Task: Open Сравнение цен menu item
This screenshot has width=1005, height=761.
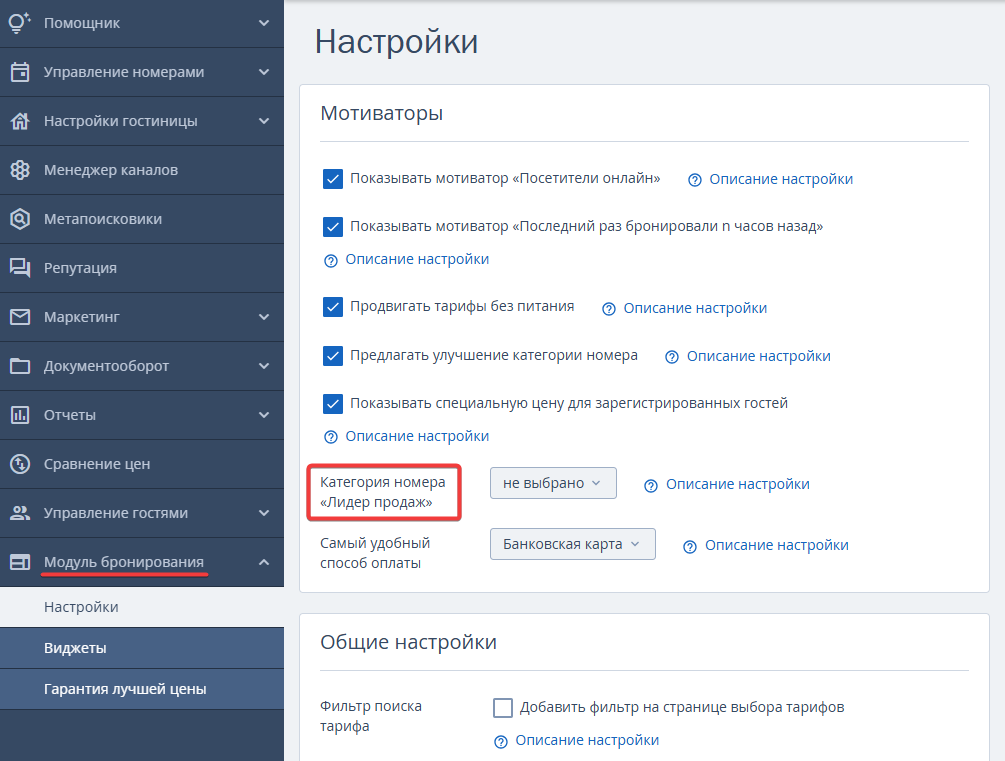Action: [142, 464]
